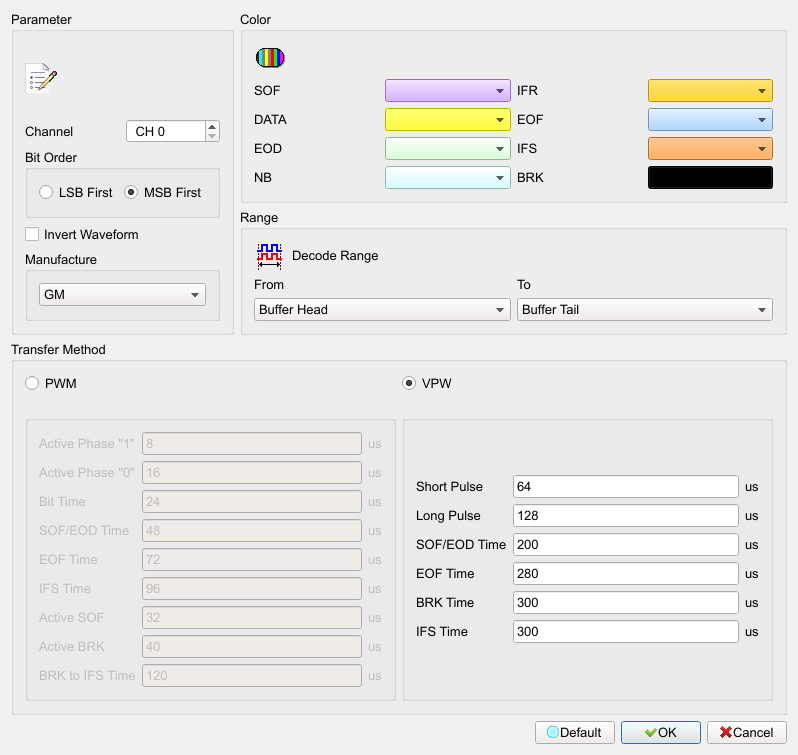Click the Active SOF field
The height and width of the screenshot is (755, 798).
tap(252, 618)
